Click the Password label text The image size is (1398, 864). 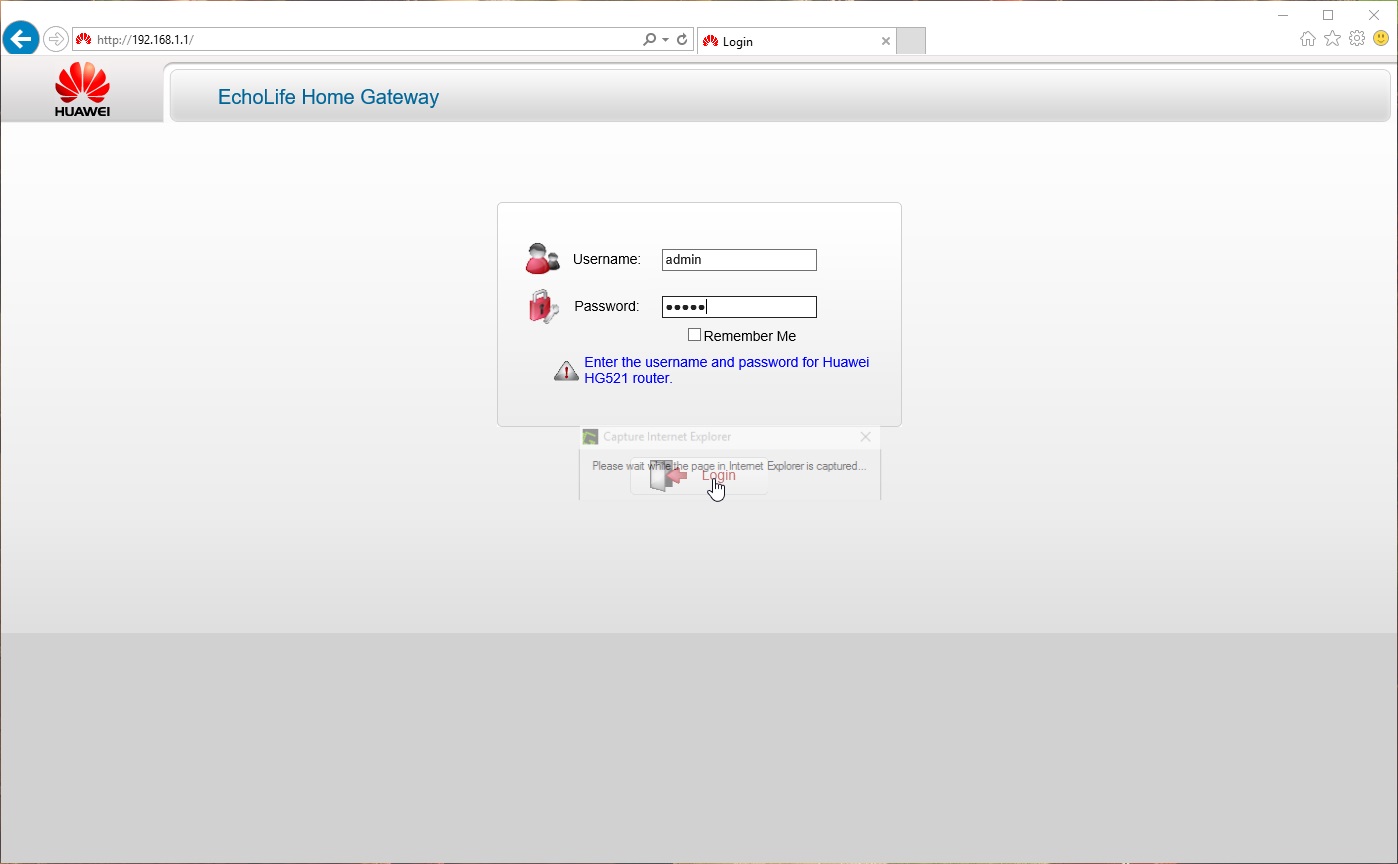coord(606,306)
